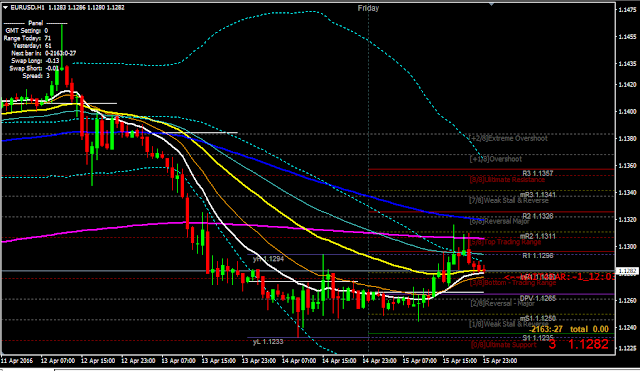The width and height of the screenshot is (640, 371).
Task: Click the '[6/8]Reversal Major' label
Action: [500, 221]
